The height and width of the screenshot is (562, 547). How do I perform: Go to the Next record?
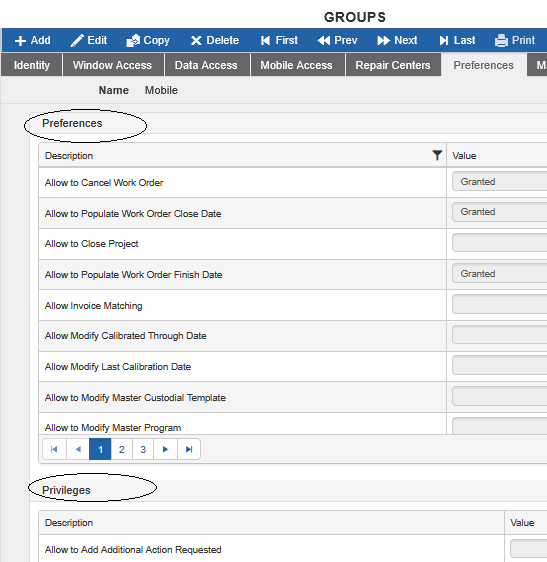pos(397,40)
